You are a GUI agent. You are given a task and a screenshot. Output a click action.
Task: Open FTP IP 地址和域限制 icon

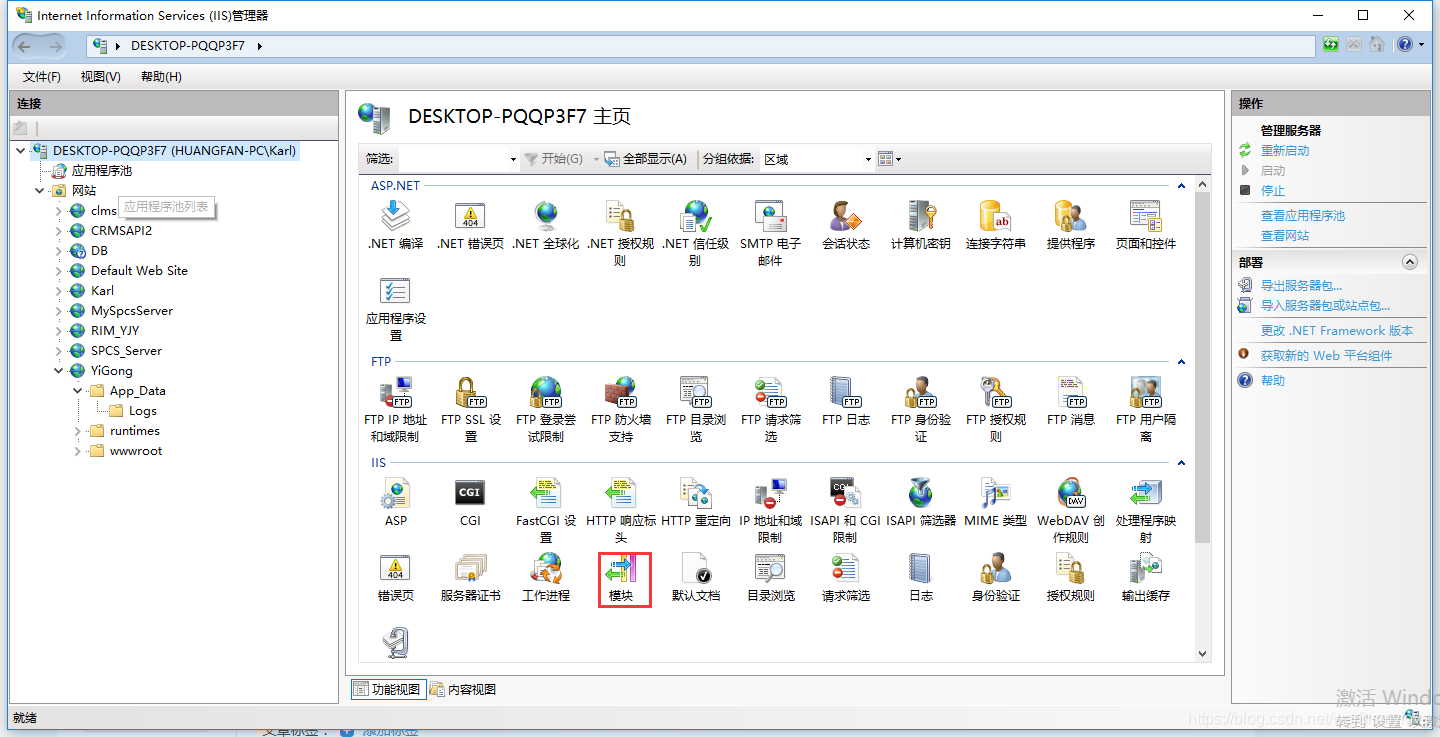click(395, 410)
